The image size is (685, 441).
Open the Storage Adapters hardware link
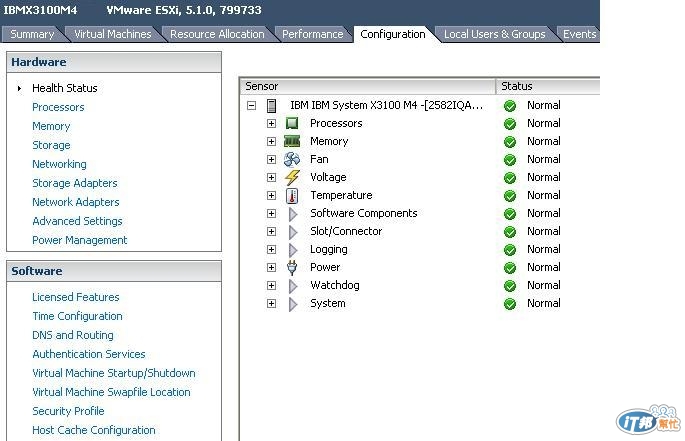[x=75, y=183]
